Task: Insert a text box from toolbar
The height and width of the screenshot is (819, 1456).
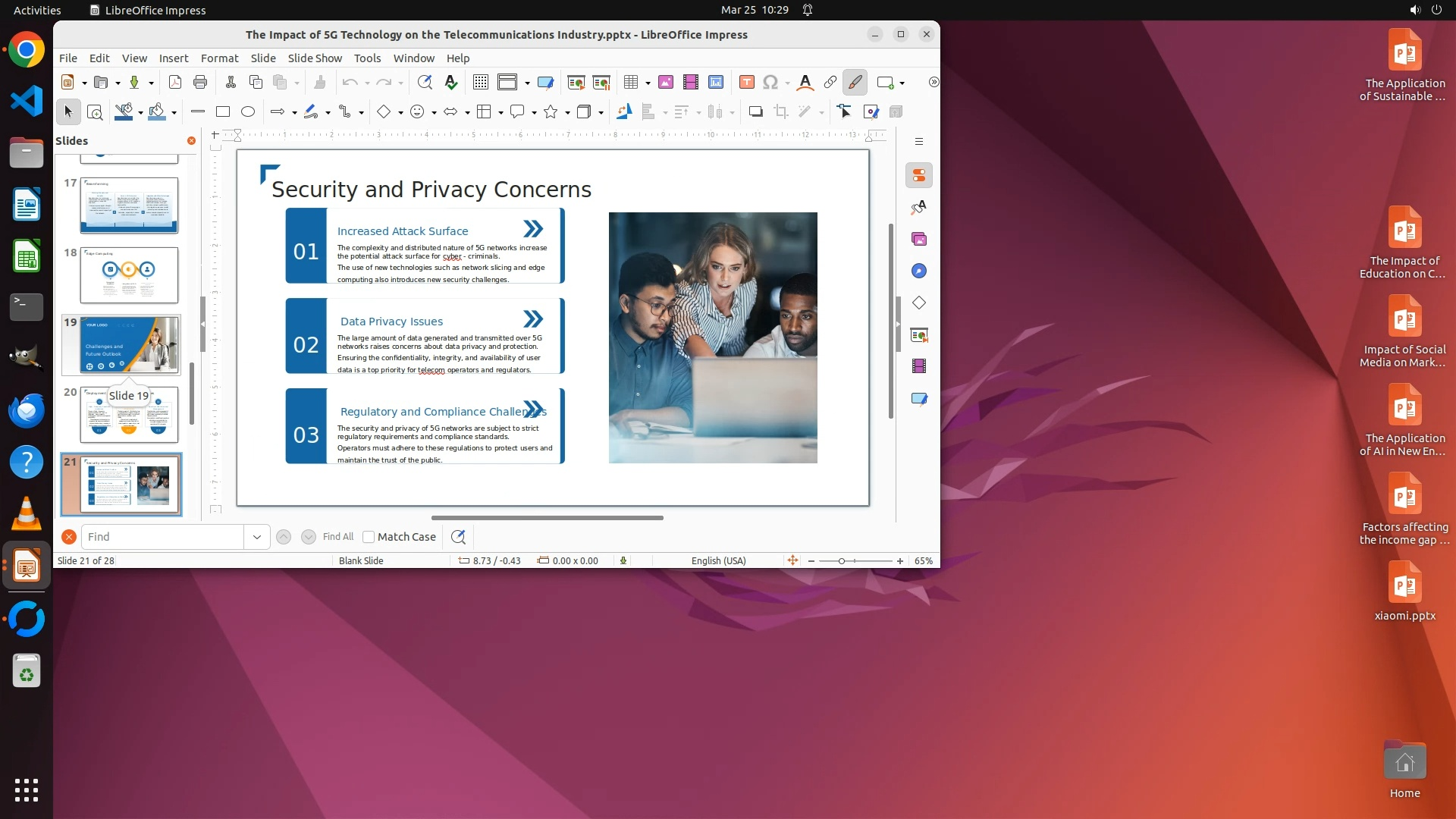Action: (x=746, y=82)
